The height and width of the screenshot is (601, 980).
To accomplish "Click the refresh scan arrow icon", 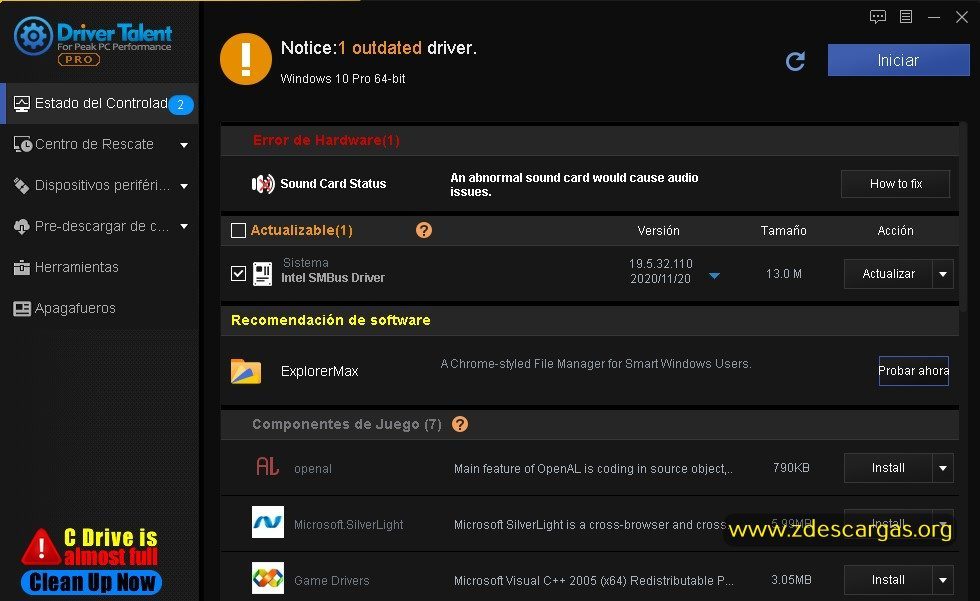I will tap(795, 61).
